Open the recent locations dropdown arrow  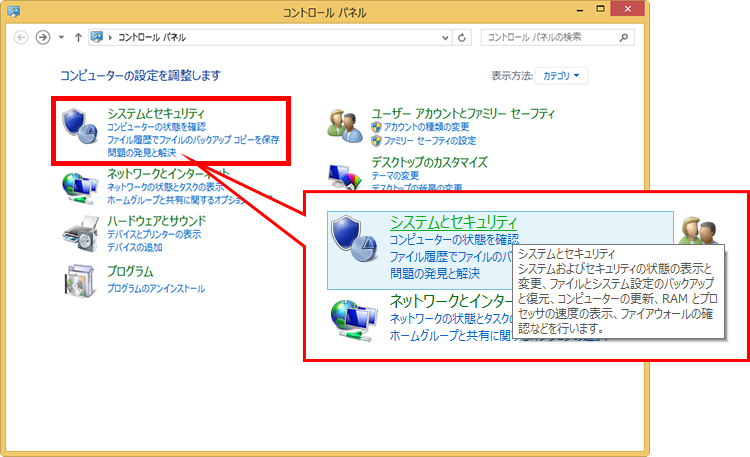[x=61, y=37]
